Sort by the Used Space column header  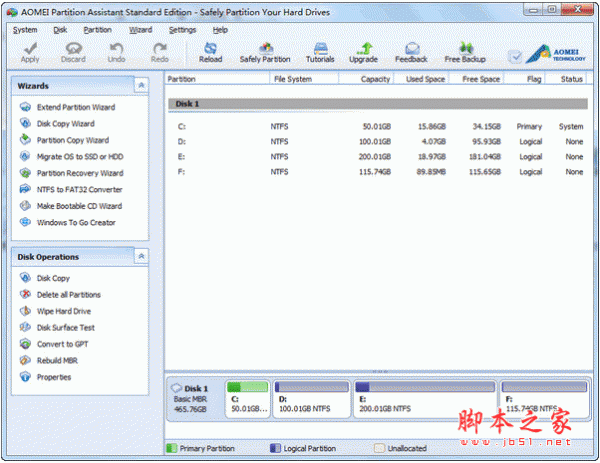click(x=421, y=79)
